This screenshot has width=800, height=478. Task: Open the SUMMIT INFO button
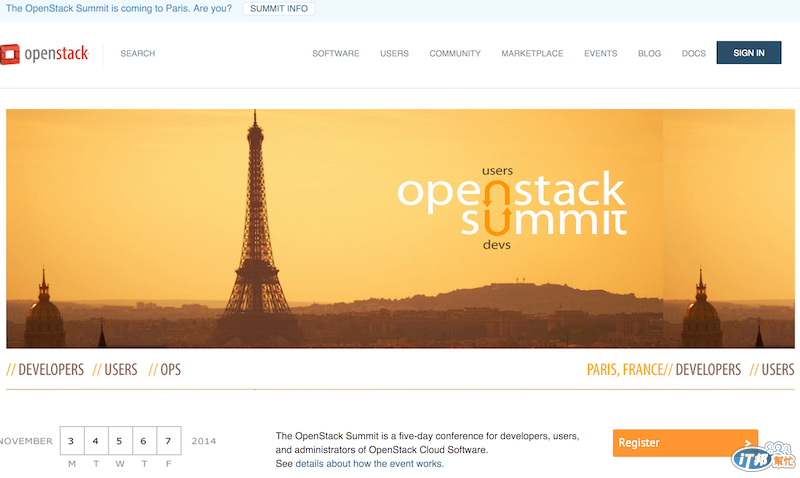pyautogui.click(x=279, y=9)
